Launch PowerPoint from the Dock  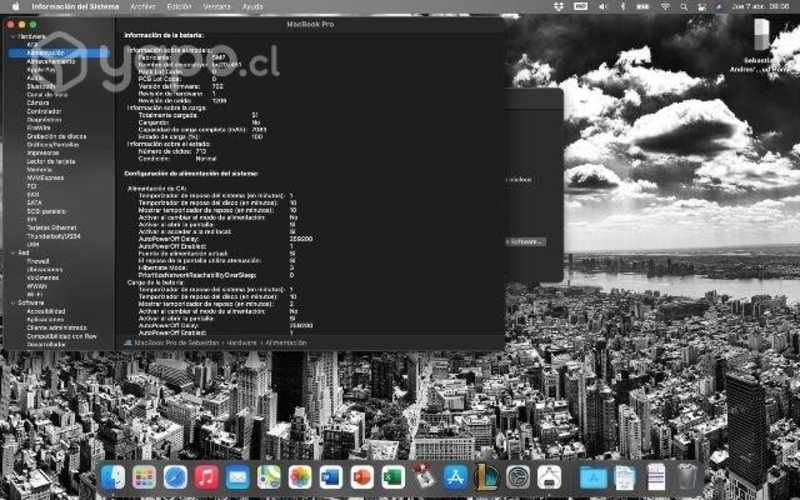[362, 478]
